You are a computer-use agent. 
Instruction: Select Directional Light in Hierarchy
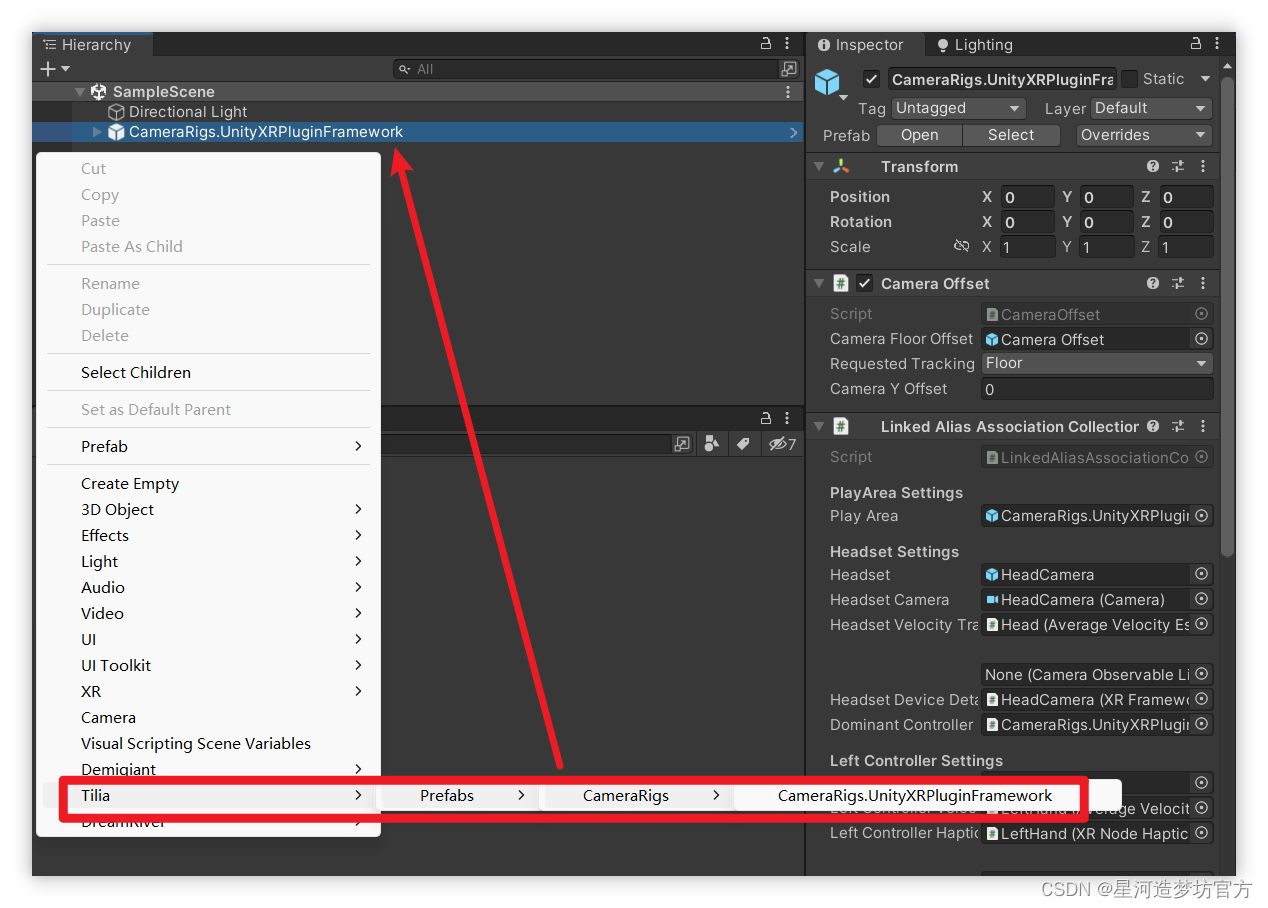tap(188, 112)
